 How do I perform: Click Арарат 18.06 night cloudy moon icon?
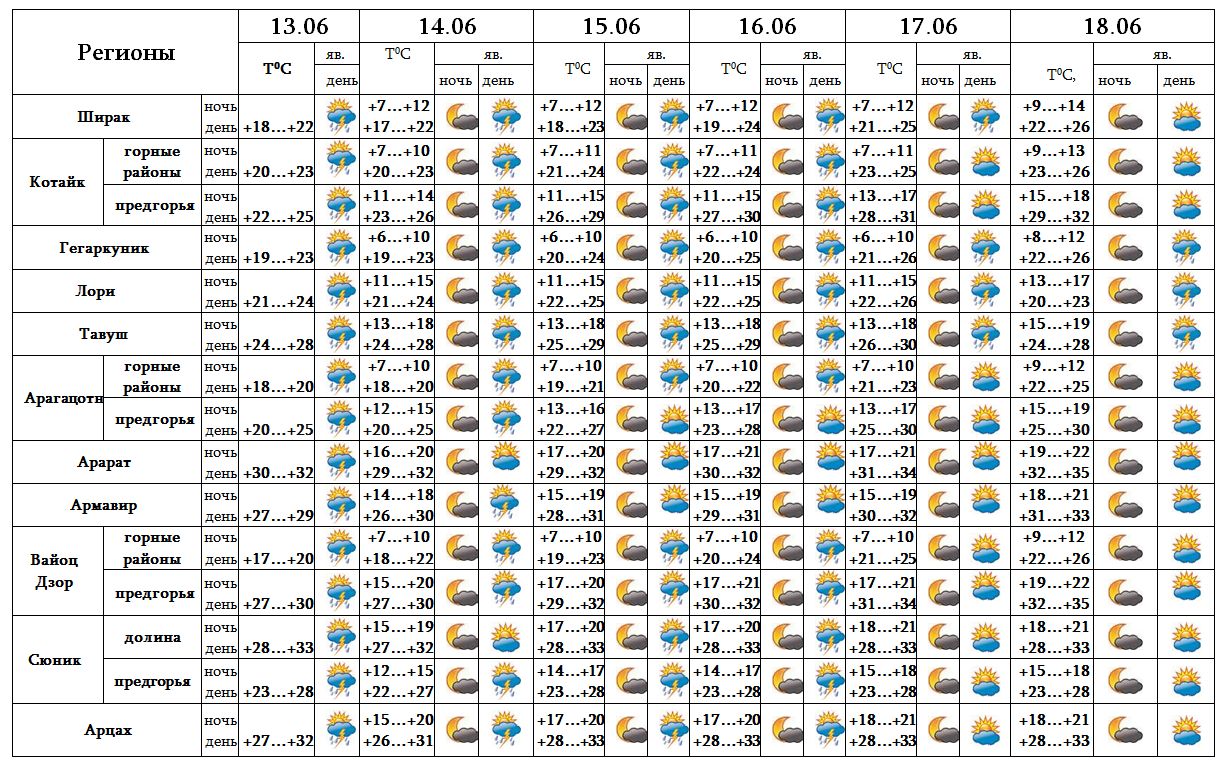pos(1126,462)
